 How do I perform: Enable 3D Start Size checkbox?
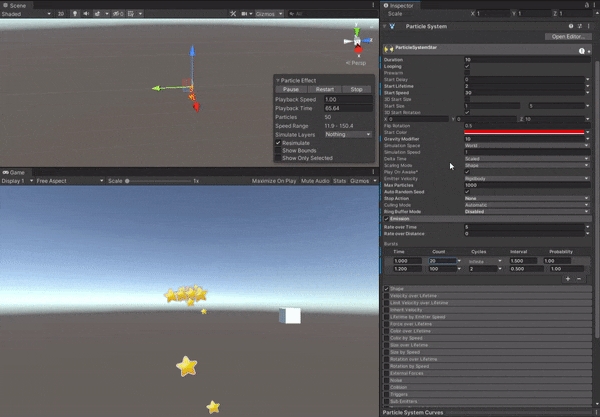pos(467,99)
